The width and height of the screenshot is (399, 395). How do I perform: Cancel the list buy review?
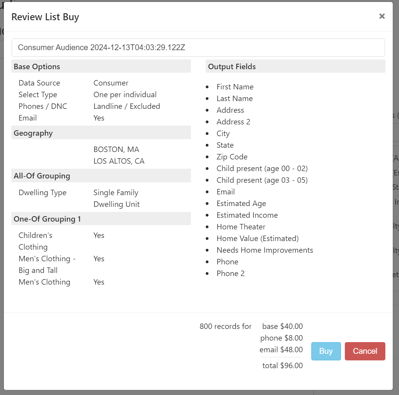pyautogui.click(x=365, y=351)
